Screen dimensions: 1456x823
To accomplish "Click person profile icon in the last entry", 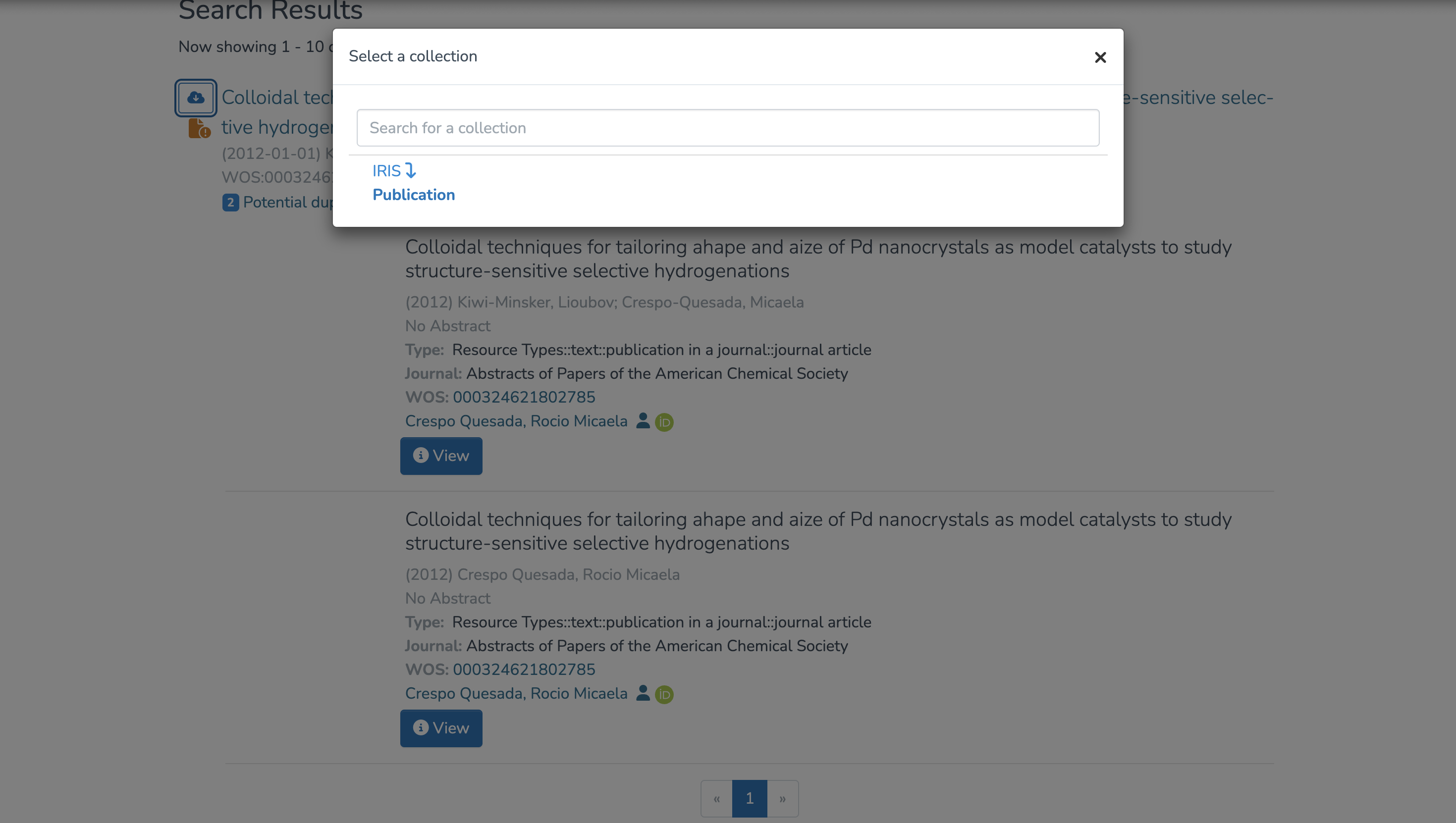I will point(643,694).
